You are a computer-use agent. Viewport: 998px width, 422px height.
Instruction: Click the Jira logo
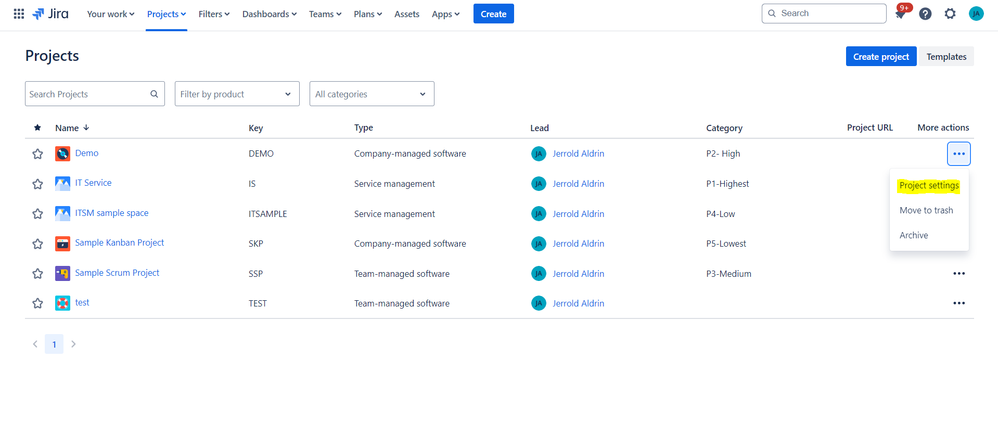[51, 14]
